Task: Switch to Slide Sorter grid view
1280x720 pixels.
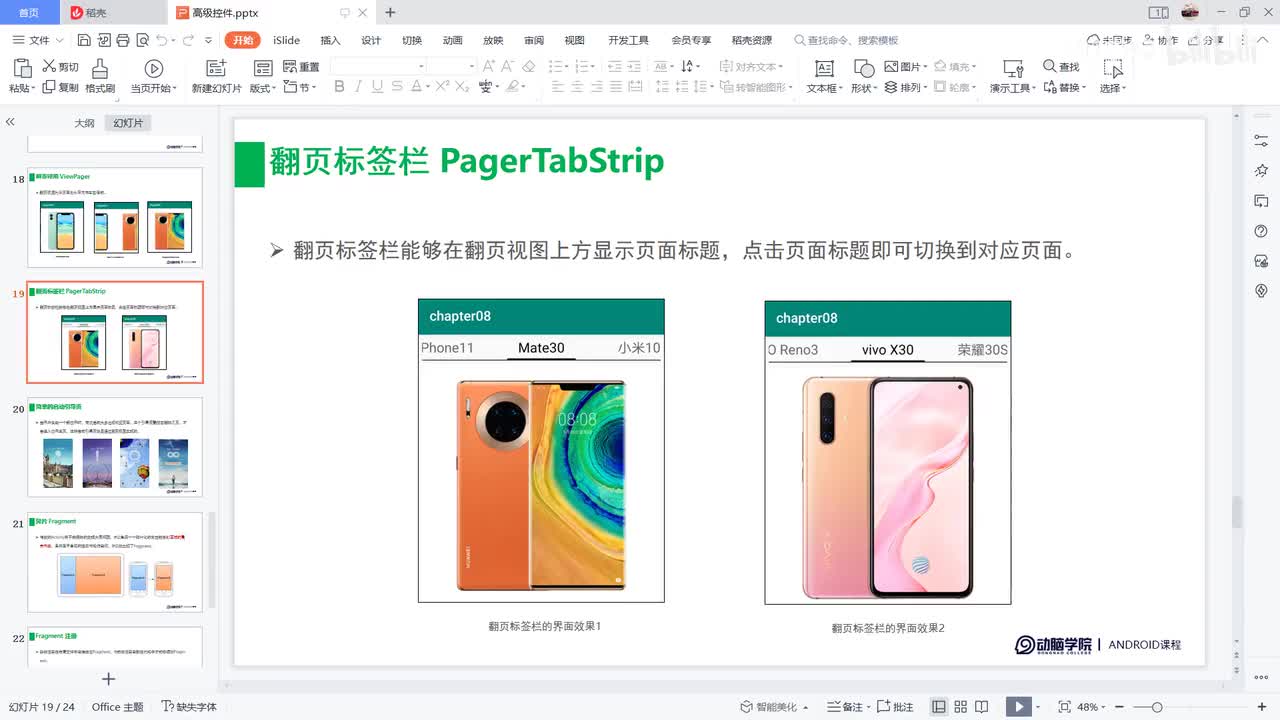Action: [x=960, y=707]
